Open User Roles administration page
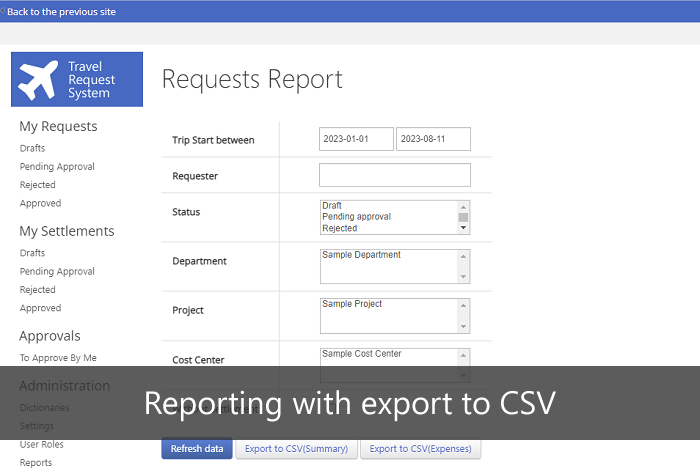The height and width of the screenshot is (476, 700). pyautogui.click(x=42, y=444)
